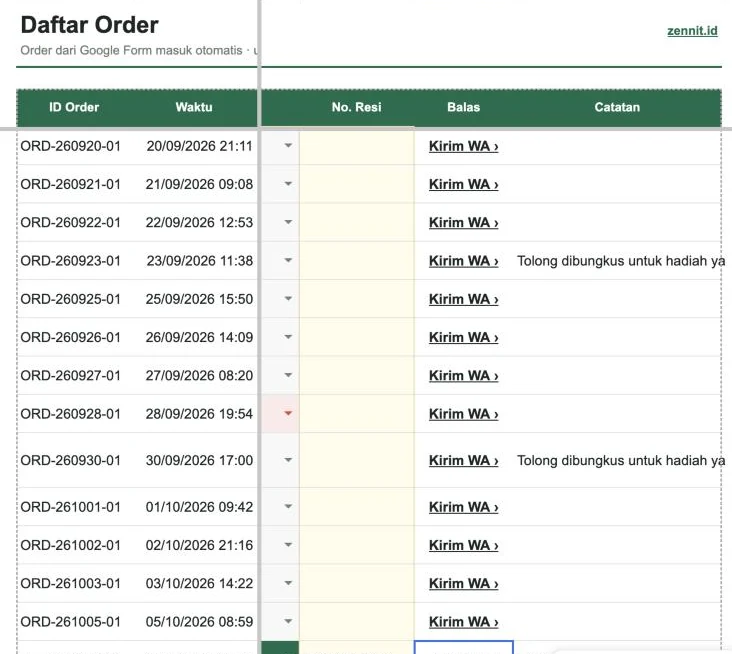Click Kirim WA for order ORD-260928-01
The height and width of the screenshot is (654, 732).
coord(464,414)
